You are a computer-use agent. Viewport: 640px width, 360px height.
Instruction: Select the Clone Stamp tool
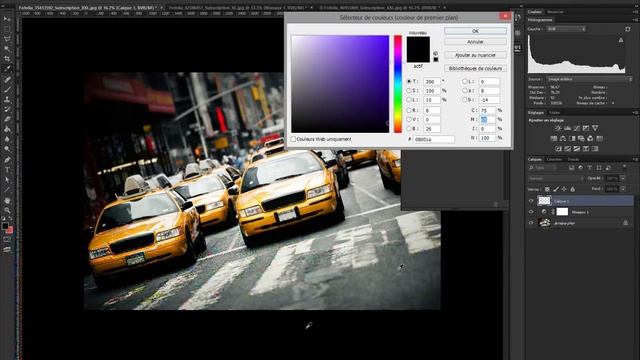pyautogui.click(x=7, y=99)
